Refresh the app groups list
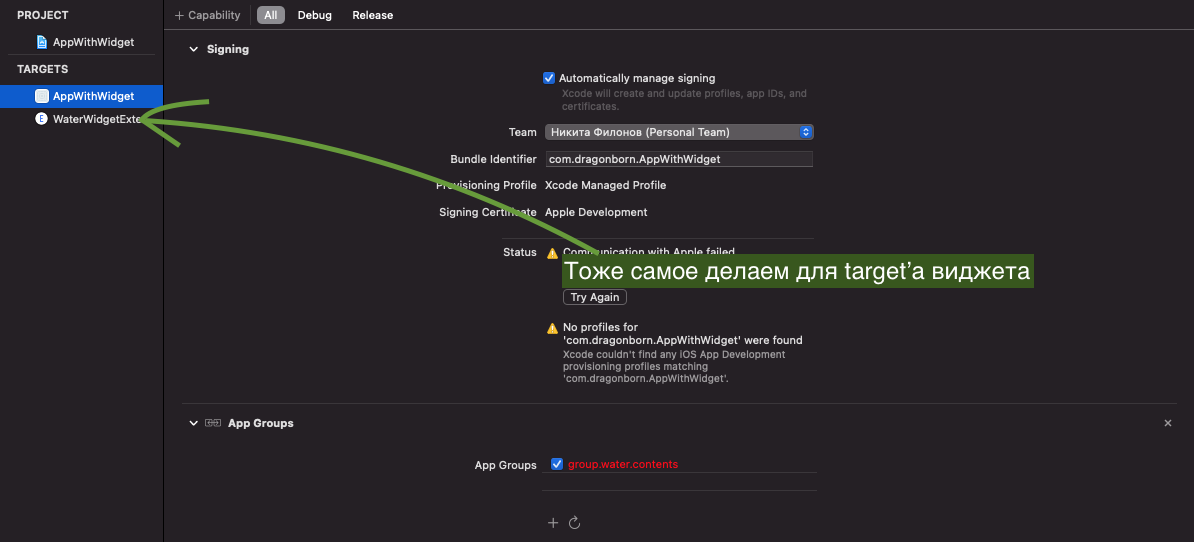This screenshot has width=1194, height=542. [575, 522]
